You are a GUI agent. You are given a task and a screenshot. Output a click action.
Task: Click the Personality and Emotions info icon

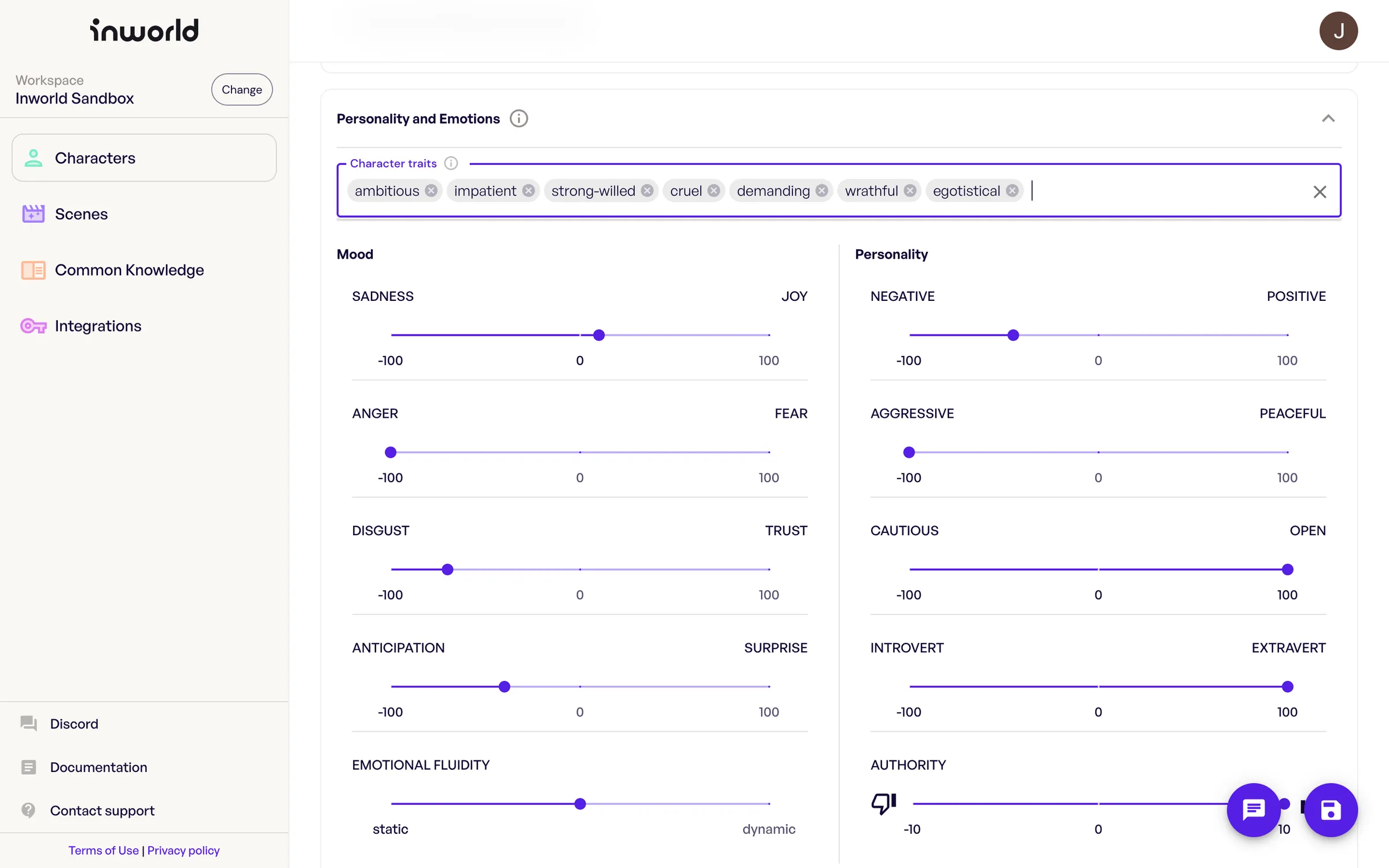[x=519, y=119]
